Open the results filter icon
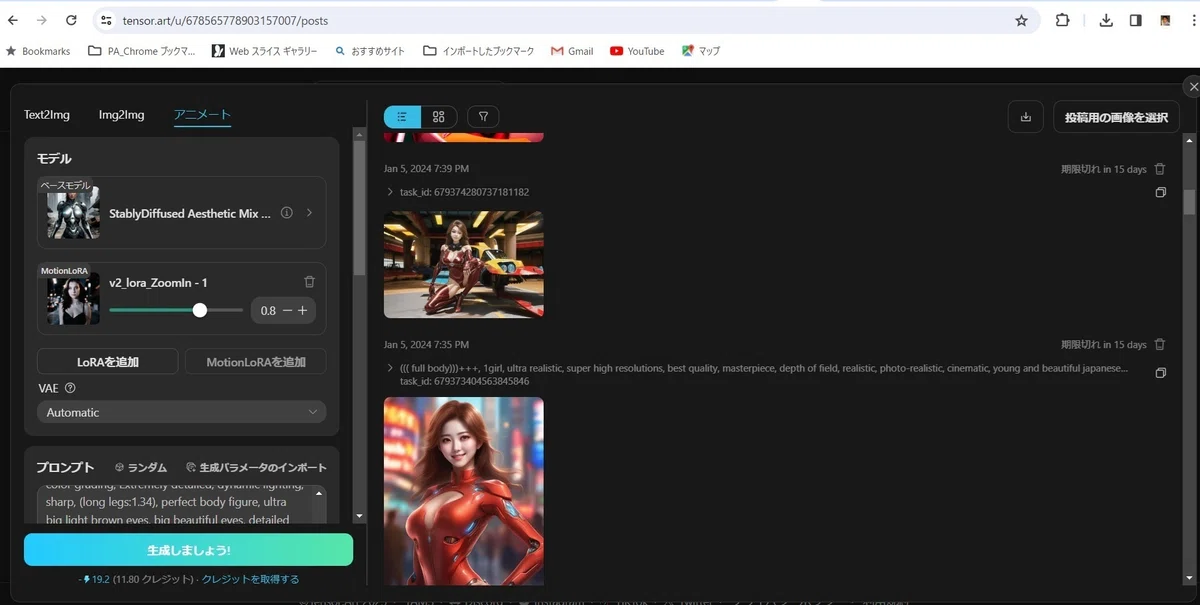The height and width of the screenshot is (605, 1200). point(483,117)
